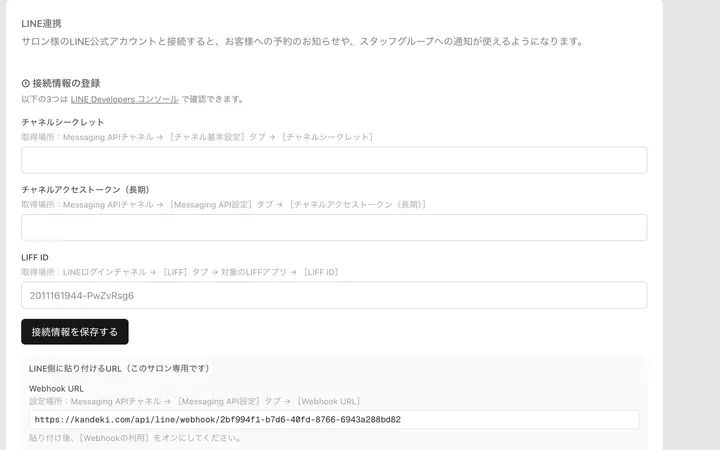Select the Webhook URL text box
This screenshot has width=720, height=450.
[334, 420]
